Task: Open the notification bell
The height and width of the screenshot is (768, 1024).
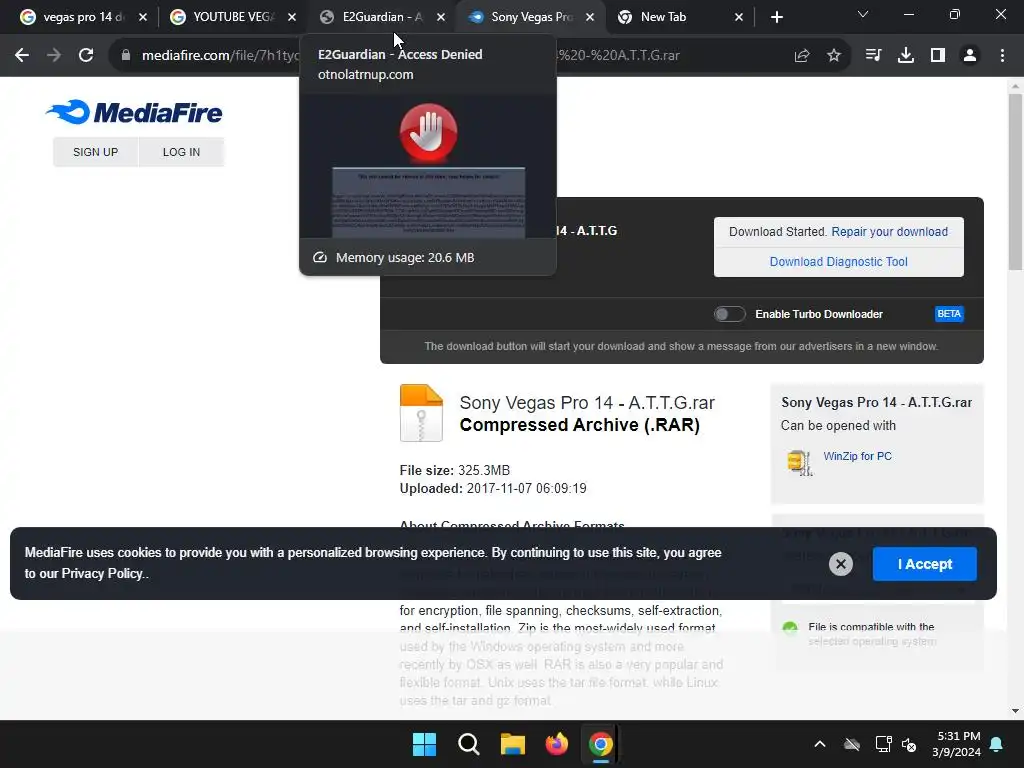Action: click(997, 744)
